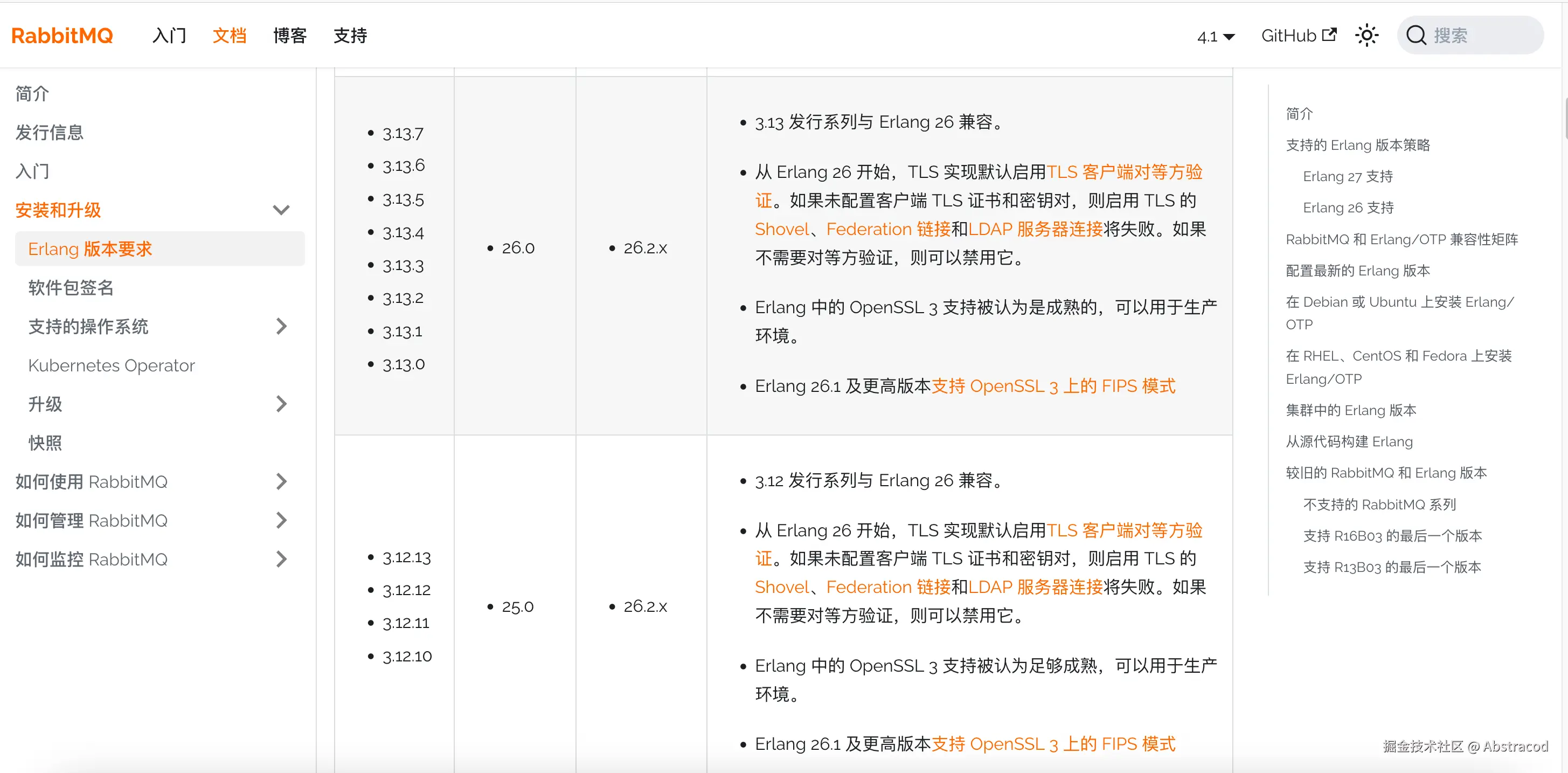Click version 3.12.13 in the table
This screenshot has width=1568, height=773.
click(x=407, y=557)
